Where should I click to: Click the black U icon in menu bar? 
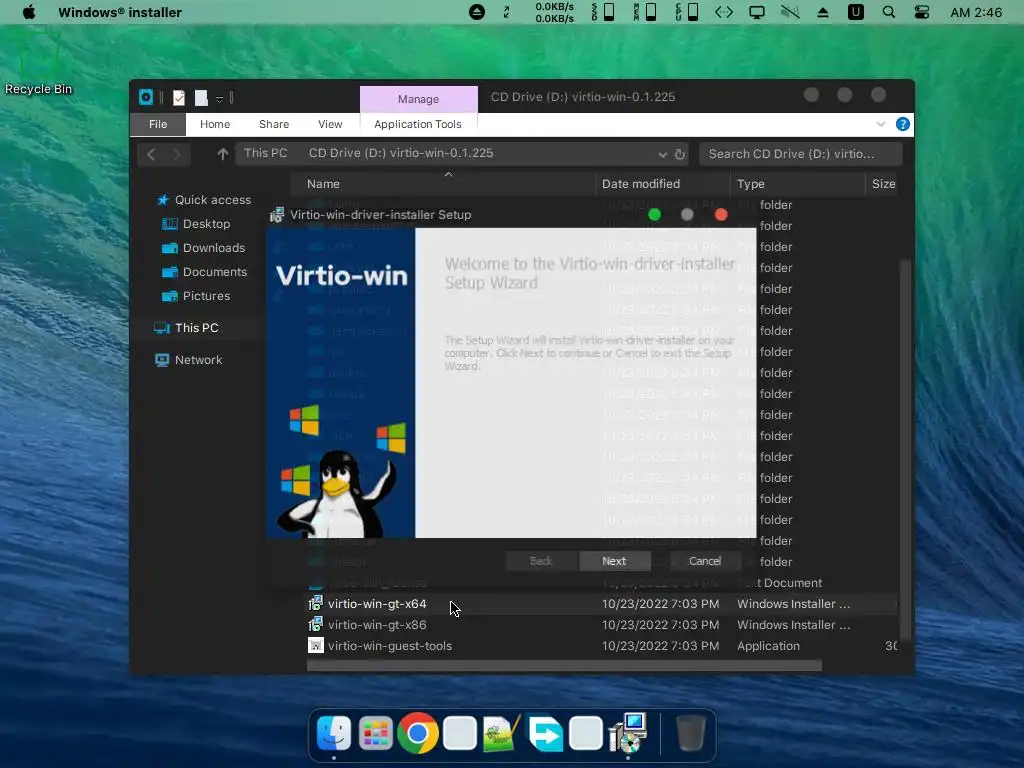coord(856,12)
